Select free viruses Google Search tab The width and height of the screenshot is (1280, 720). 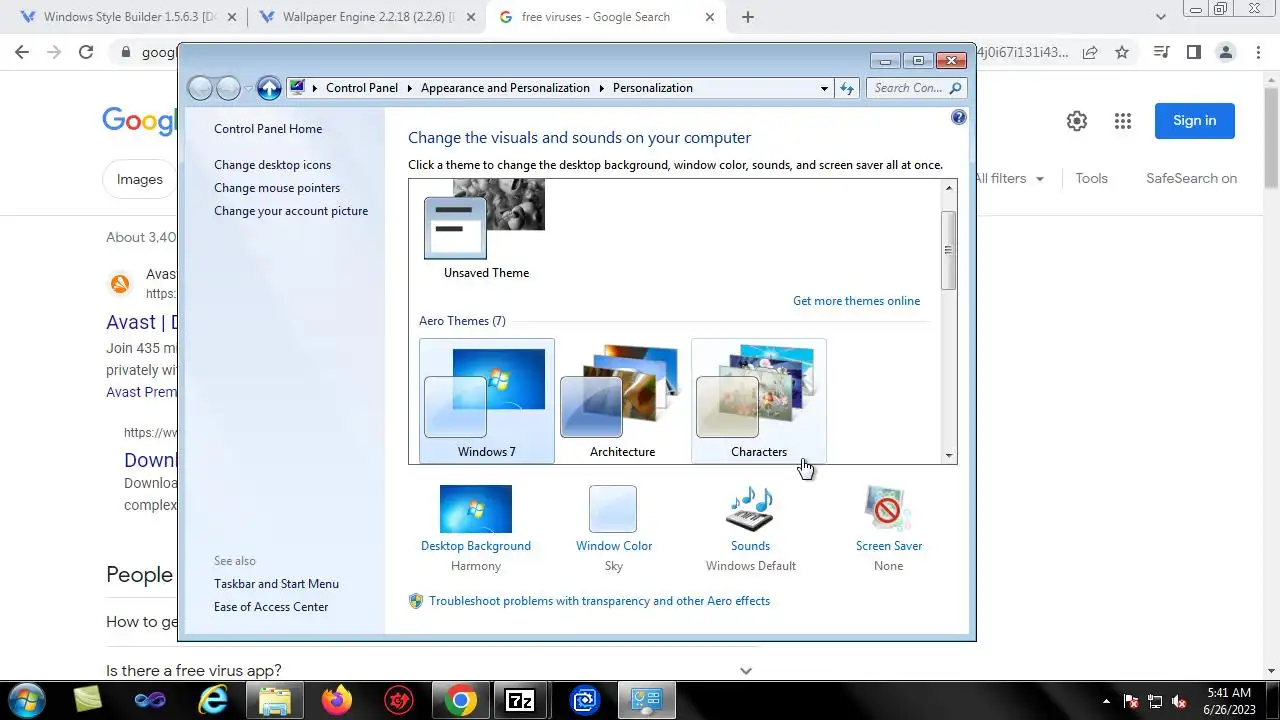coord(606,17)
